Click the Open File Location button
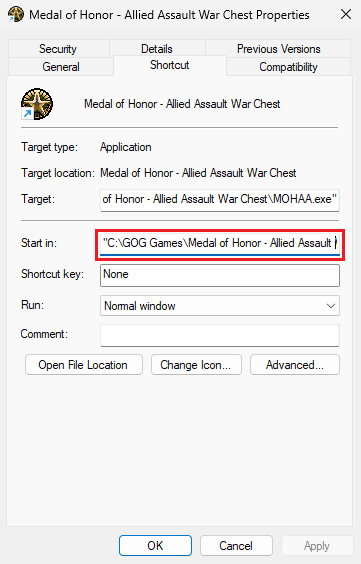This screenshot has width=361, height=564. pyautogui.click(x=84, y=365)
